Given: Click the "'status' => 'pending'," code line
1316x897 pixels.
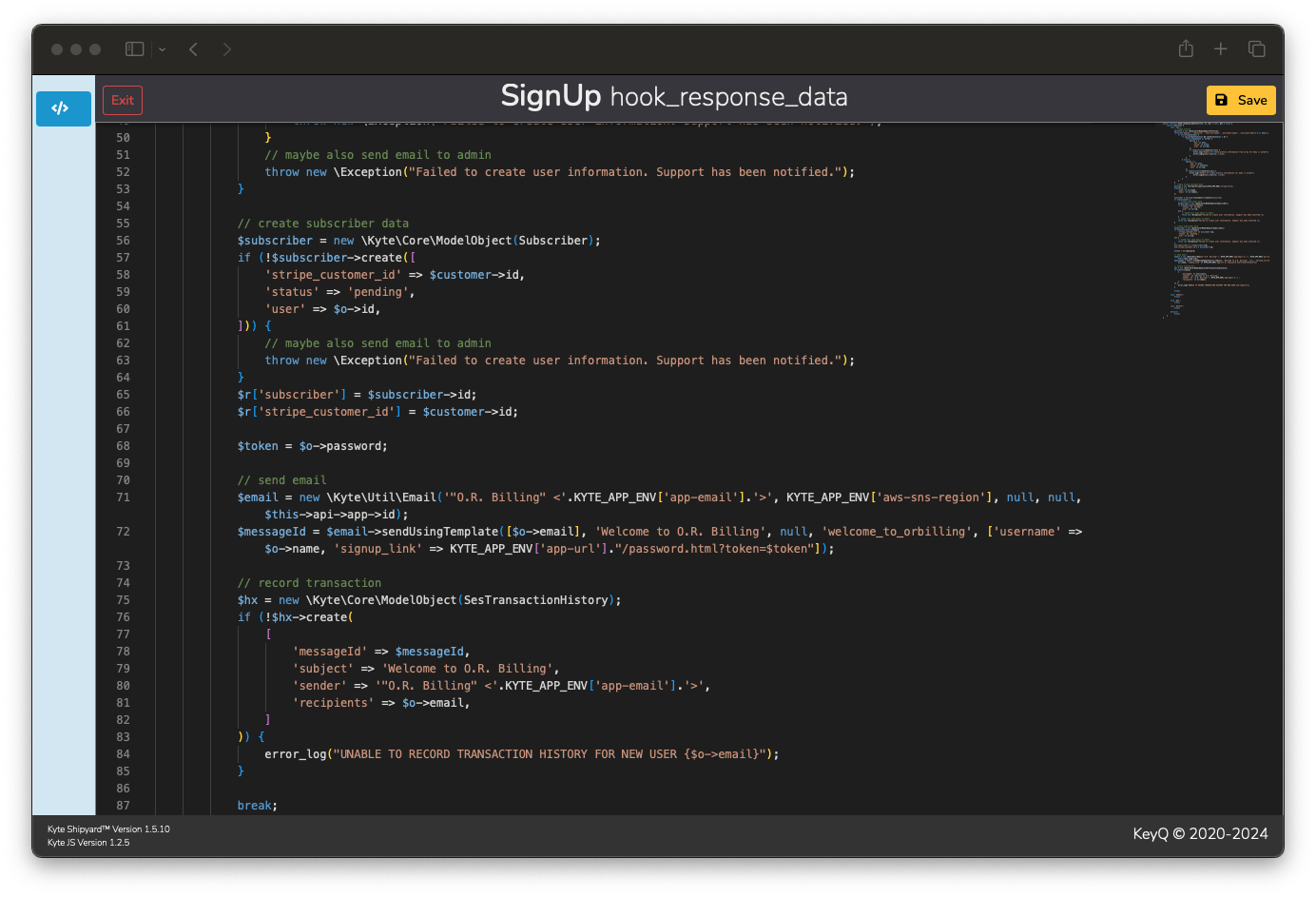Looking at the screenshot, I should [x=340, y=292].
